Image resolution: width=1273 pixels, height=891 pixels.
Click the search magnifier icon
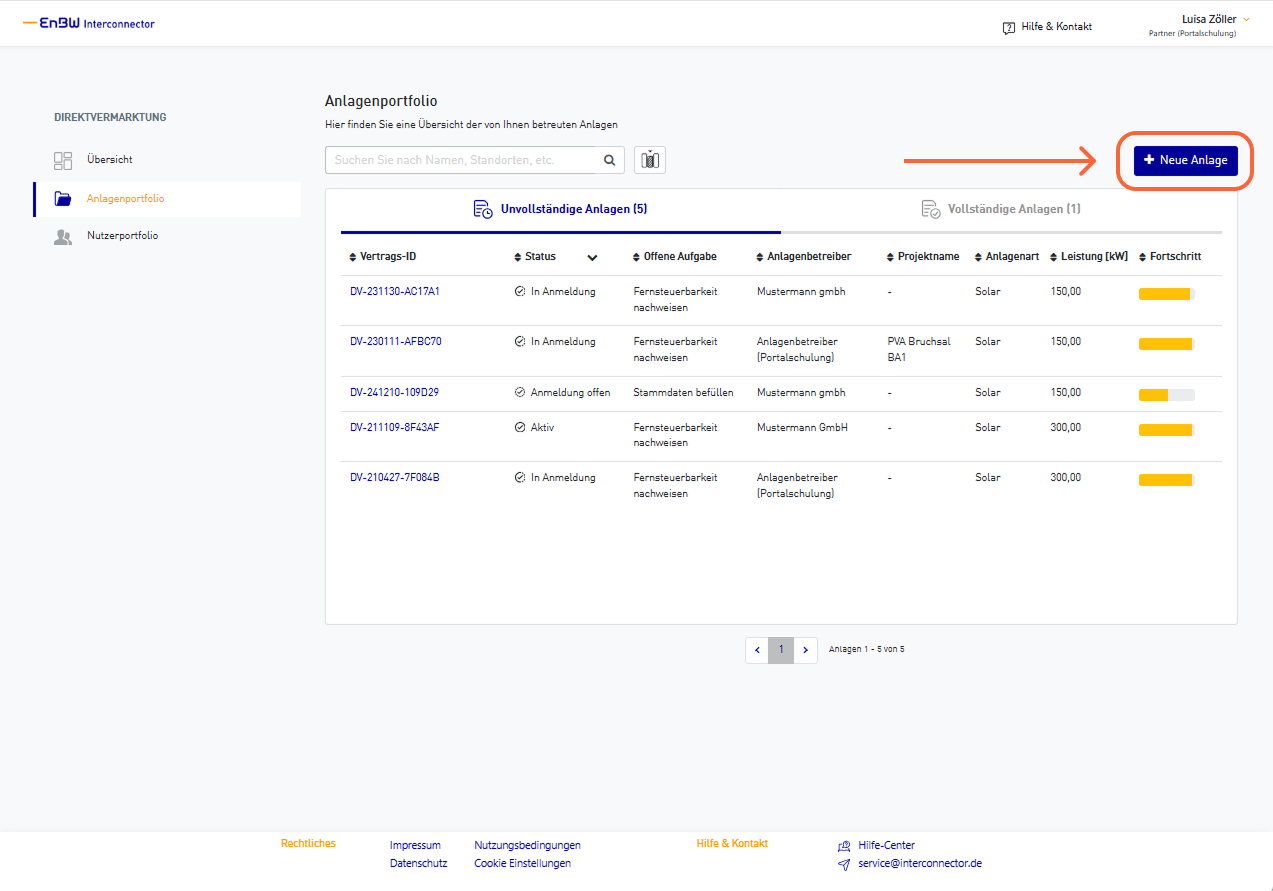click(x=609, y=160)
